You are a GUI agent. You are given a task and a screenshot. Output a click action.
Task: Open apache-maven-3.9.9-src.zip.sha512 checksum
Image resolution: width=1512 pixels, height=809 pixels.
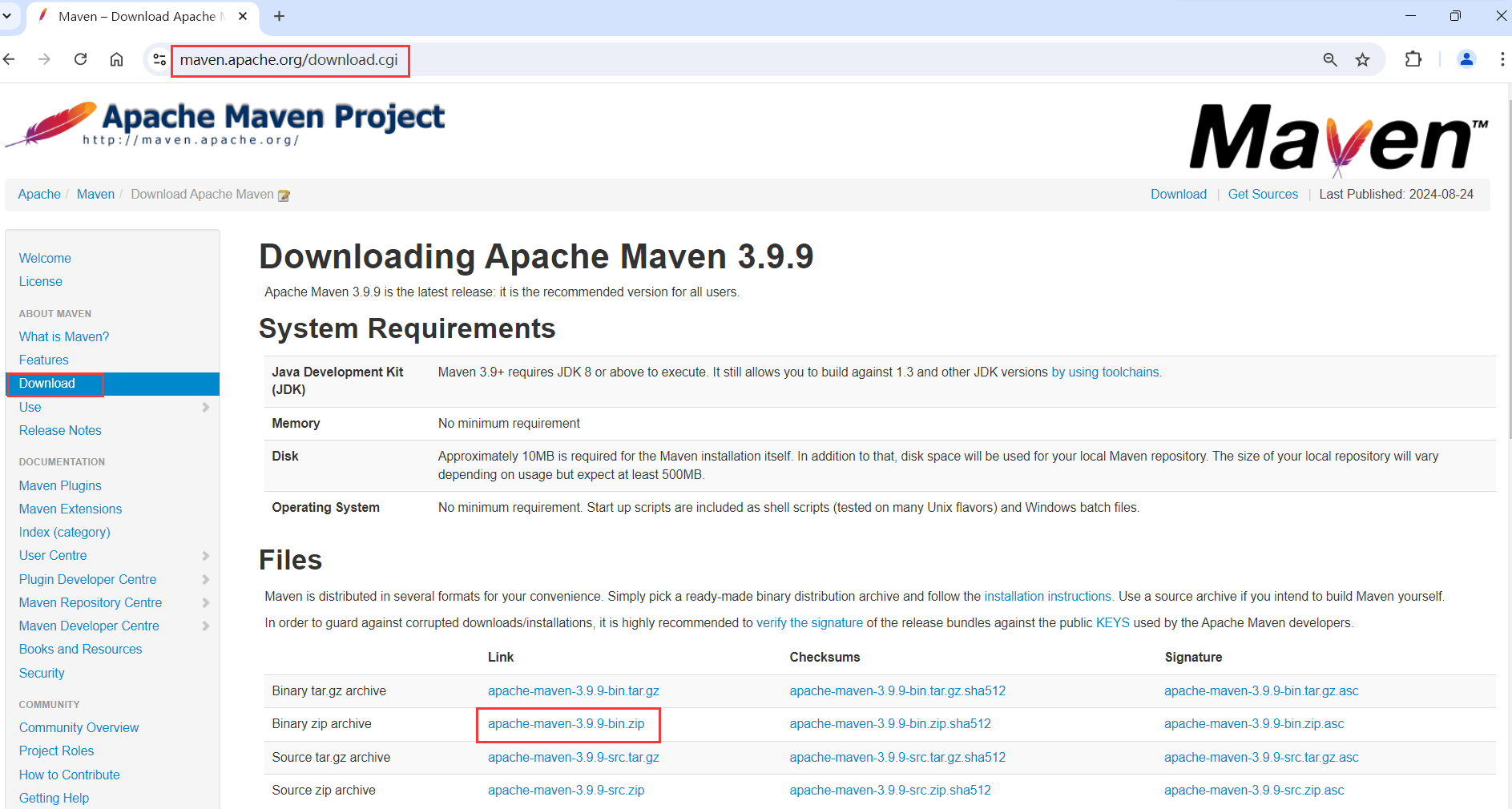tap(890, 791)
